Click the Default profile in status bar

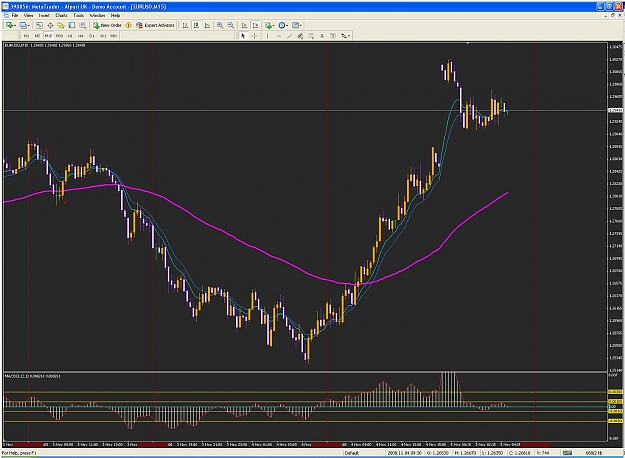(351, 453)
